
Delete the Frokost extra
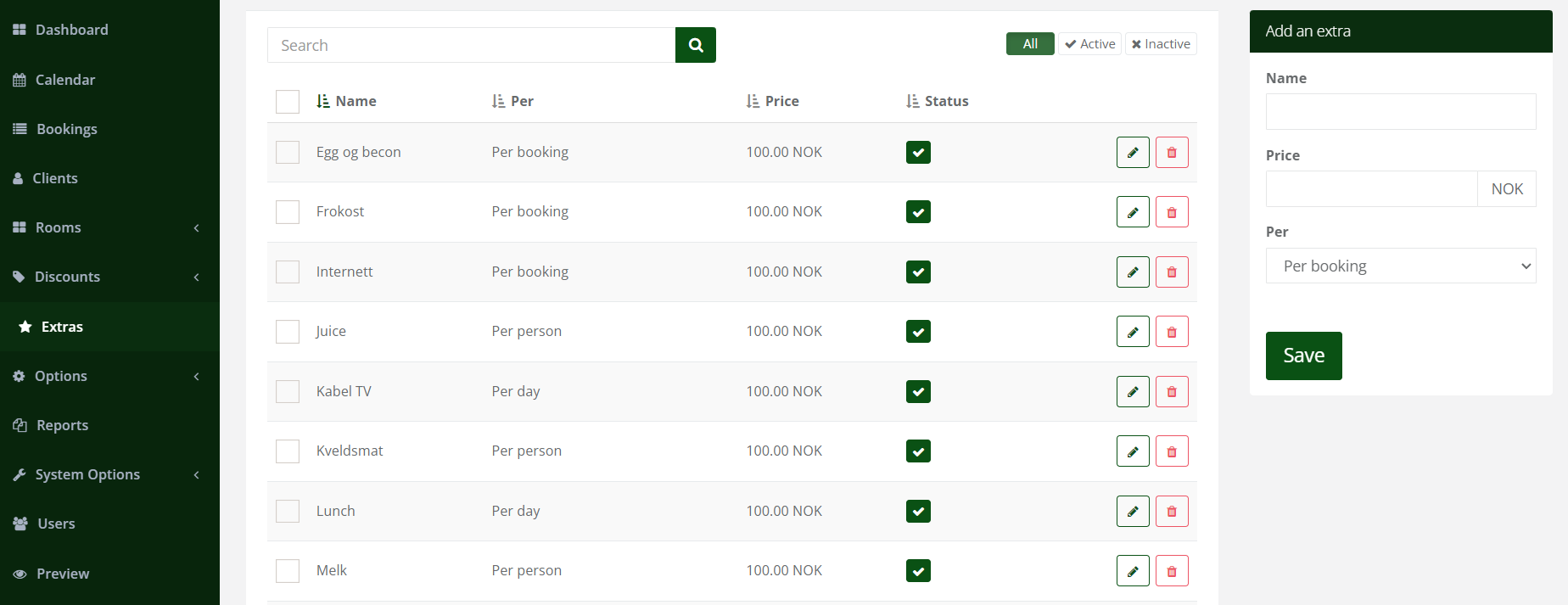coord(1171,212)
